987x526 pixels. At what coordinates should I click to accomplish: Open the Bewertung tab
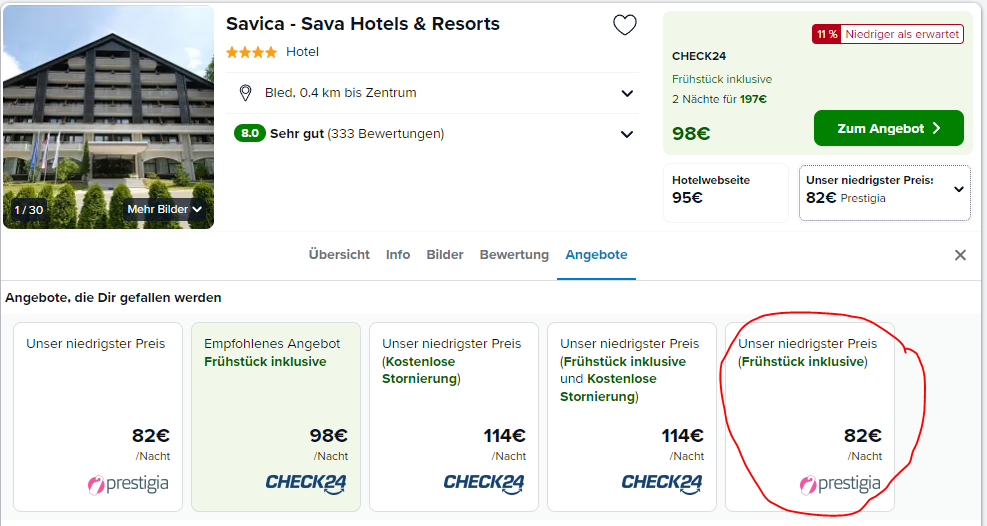[x=514, y=255]
